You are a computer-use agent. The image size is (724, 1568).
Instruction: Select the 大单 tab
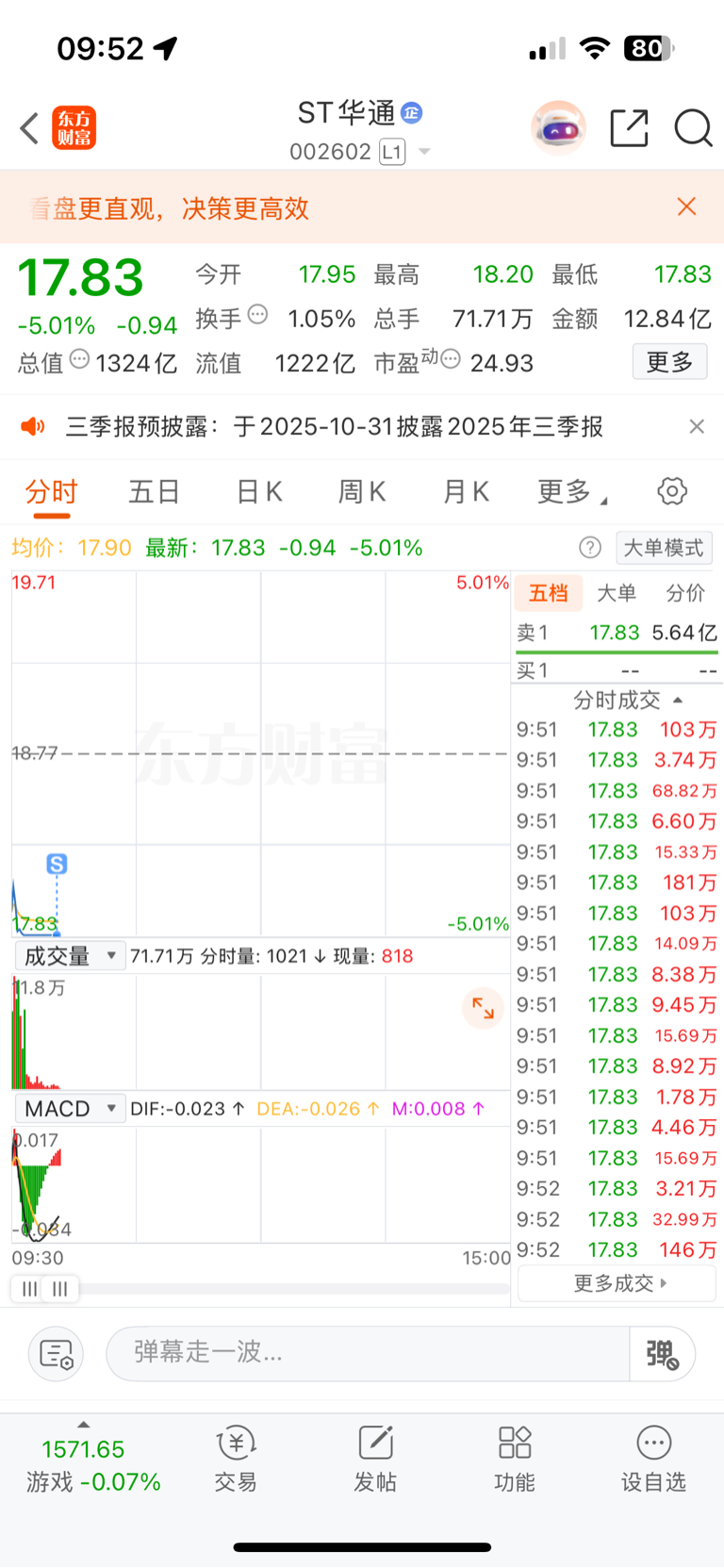[617, 593]
